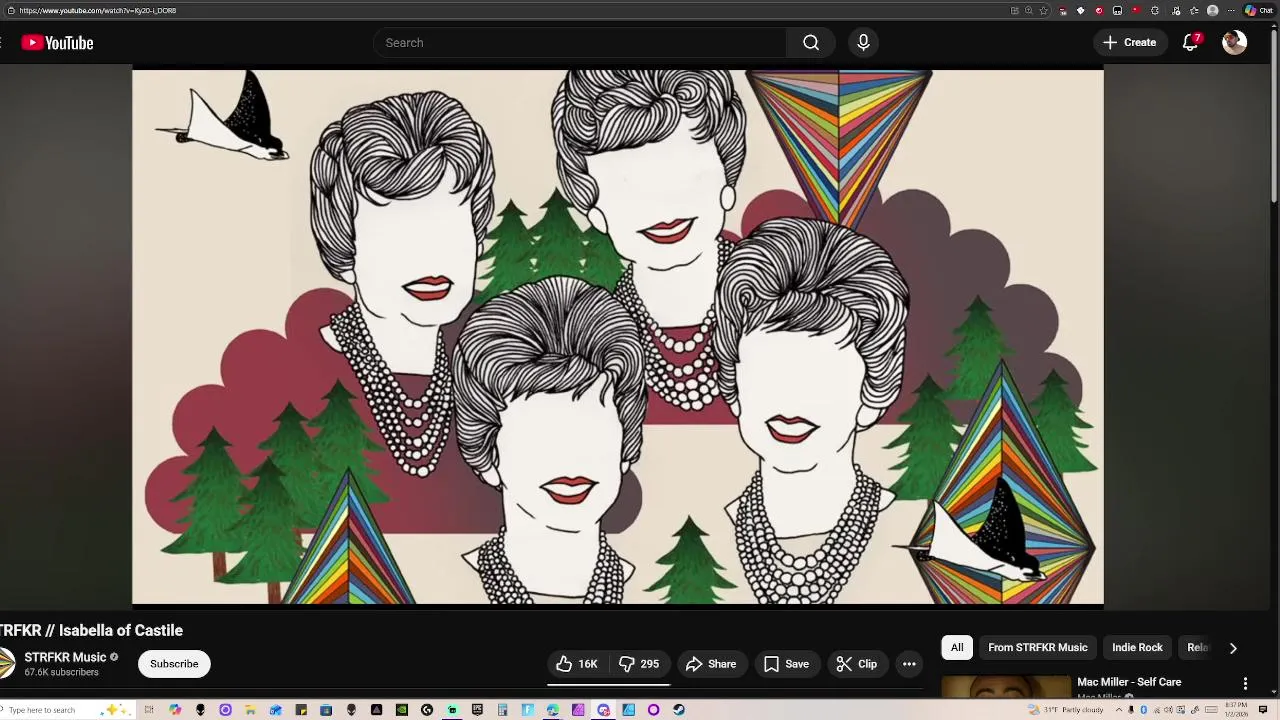
Task: Show hidden system tray icons
Action: coord(1119,710)
